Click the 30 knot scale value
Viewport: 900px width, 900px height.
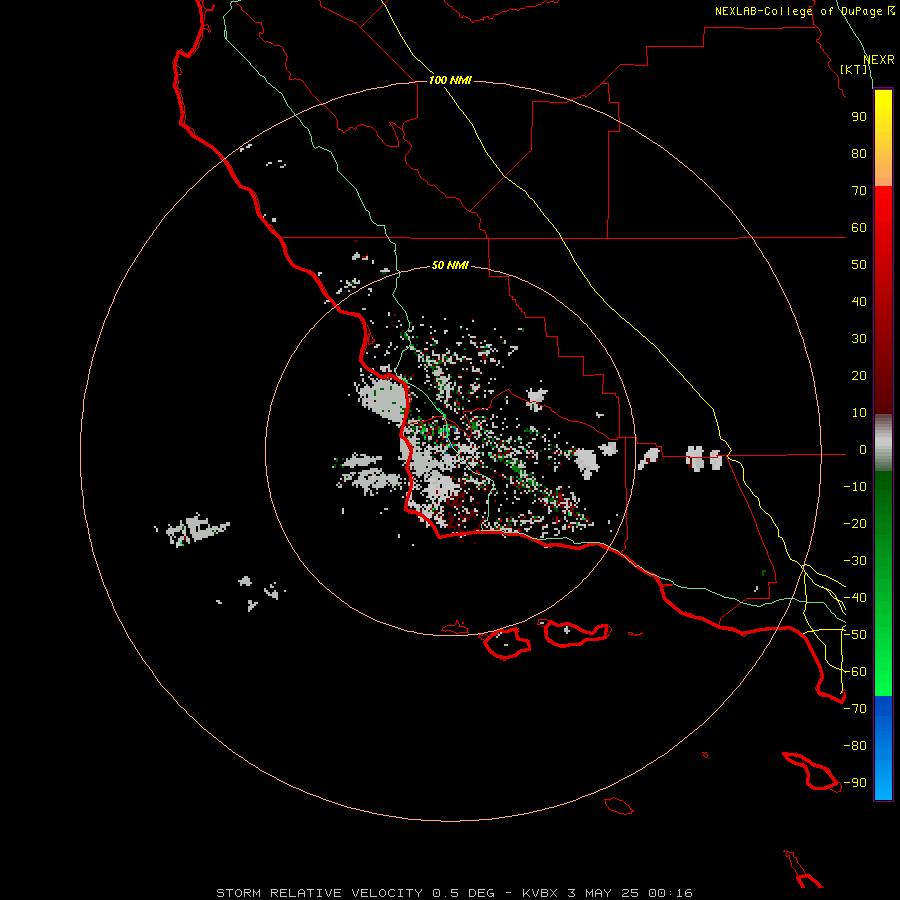859,339
